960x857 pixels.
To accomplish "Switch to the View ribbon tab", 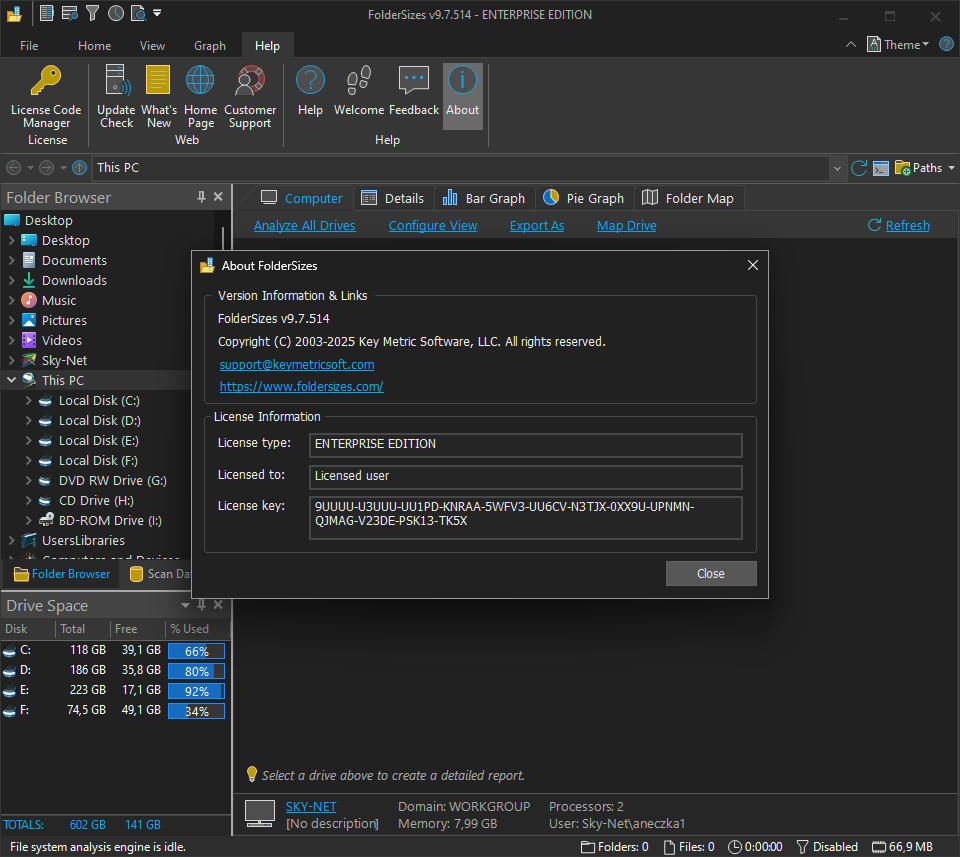I will [152, 46].
